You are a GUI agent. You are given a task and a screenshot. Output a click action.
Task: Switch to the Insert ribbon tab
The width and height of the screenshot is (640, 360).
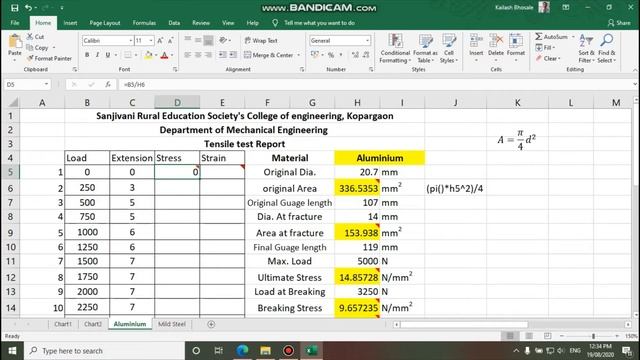70,23
